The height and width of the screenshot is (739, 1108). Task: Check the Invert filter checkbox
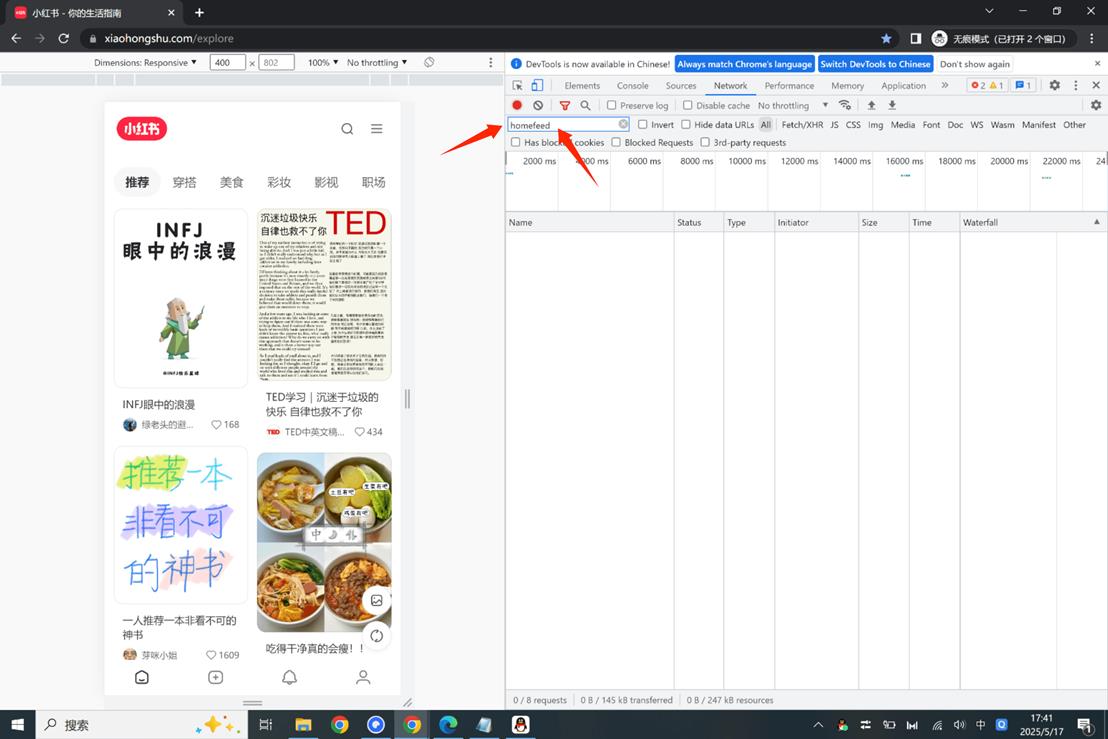pyautogui.click(x=642, y=124)
